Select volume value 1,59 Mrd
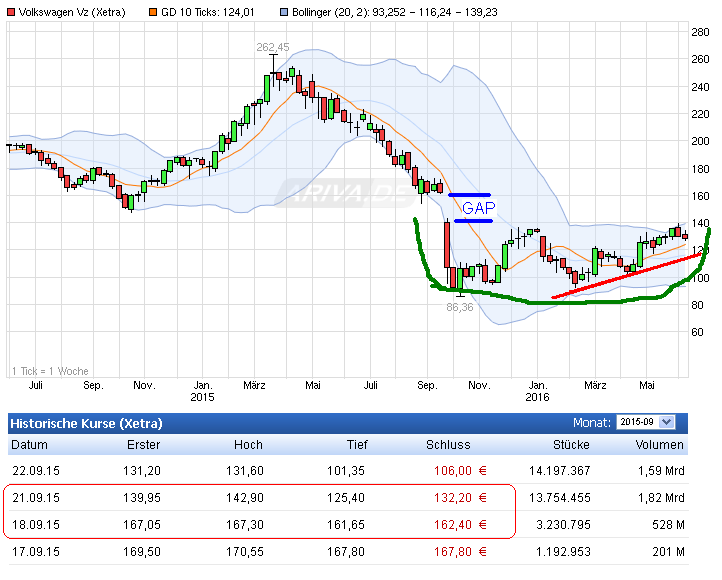722x580 pixels. point(661,471)
